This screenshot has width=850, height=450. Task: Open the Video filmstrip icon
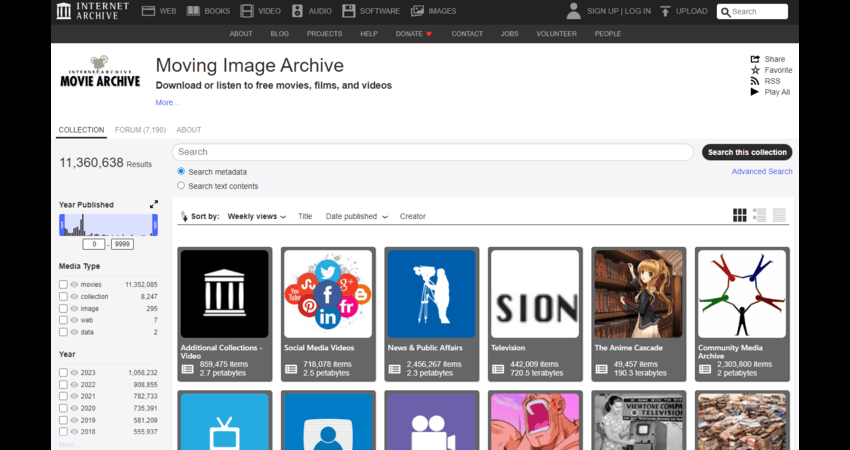tap(247, 11)
